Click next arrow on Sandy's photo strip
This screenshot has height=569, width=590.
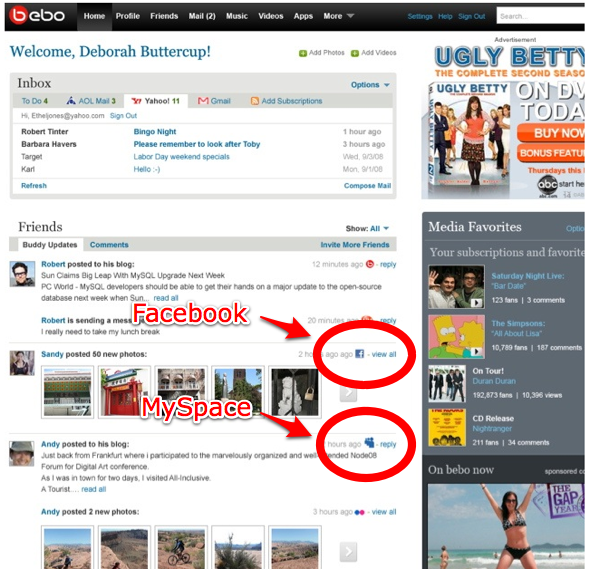[x=348, y=393]
